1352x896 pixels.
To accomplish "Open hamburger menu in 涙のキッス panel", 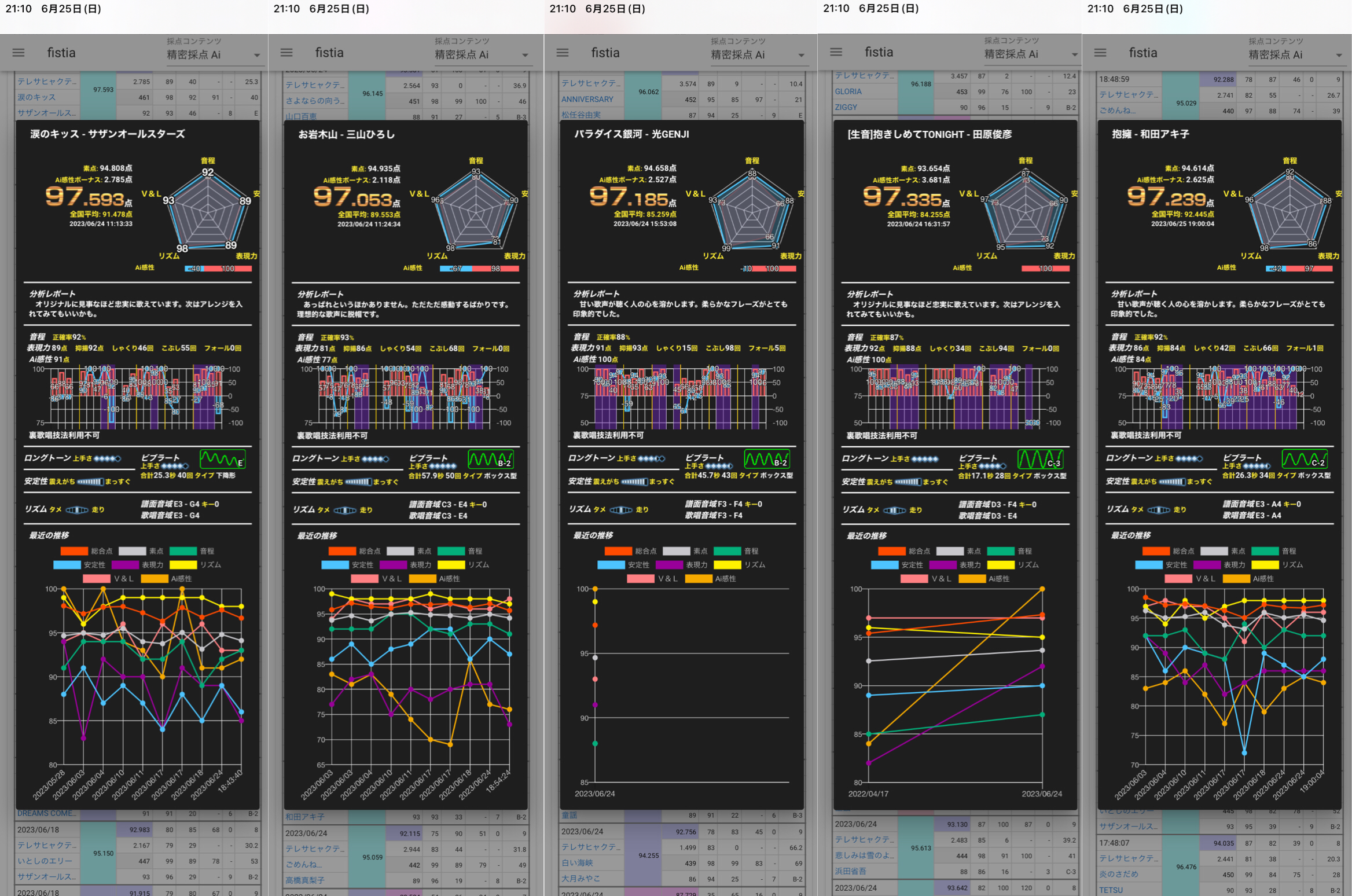I will pos(19,53).
